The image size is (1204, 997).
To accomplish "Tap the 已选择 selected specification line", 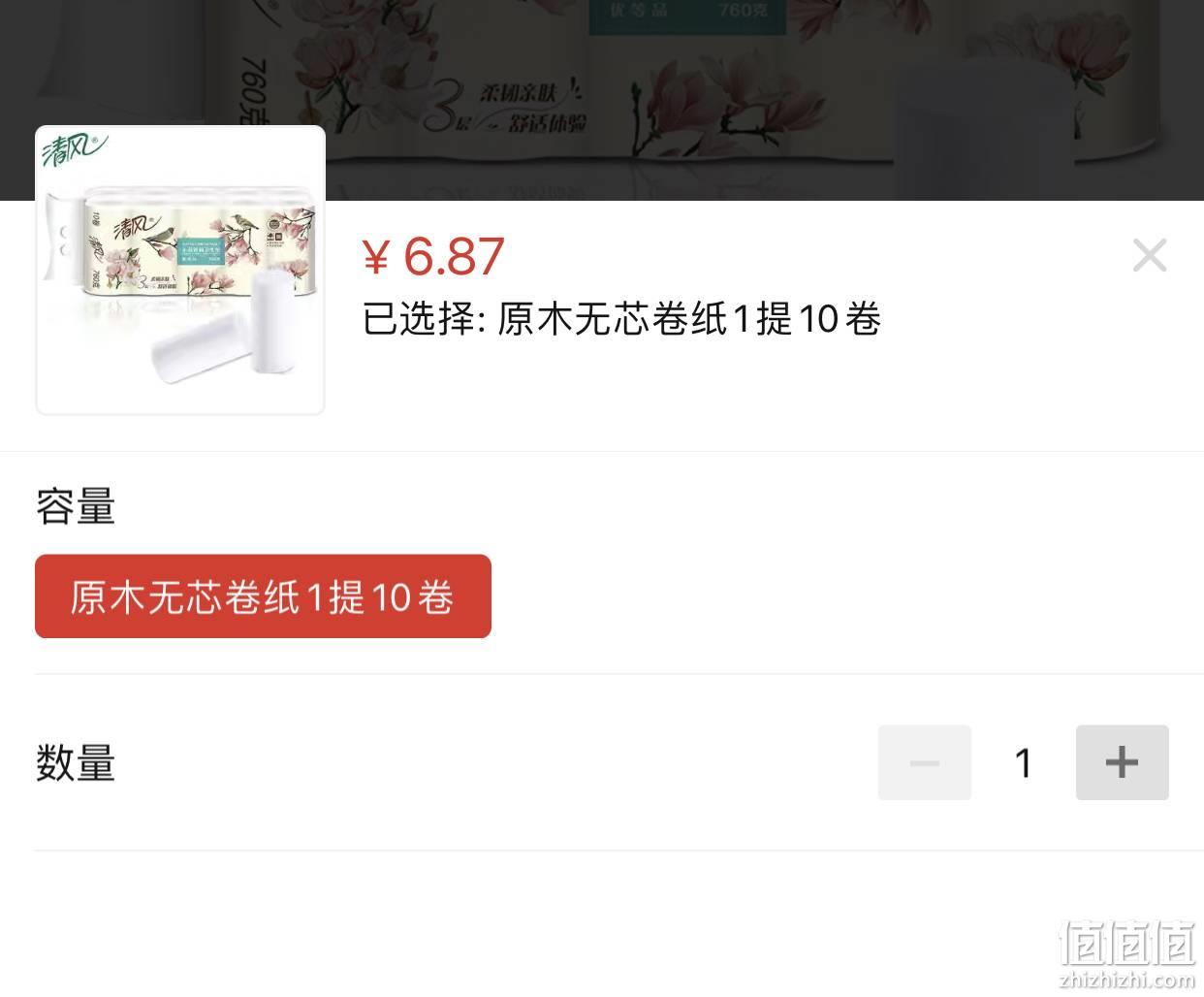I will pyautogui.click(x=621, y=319).
